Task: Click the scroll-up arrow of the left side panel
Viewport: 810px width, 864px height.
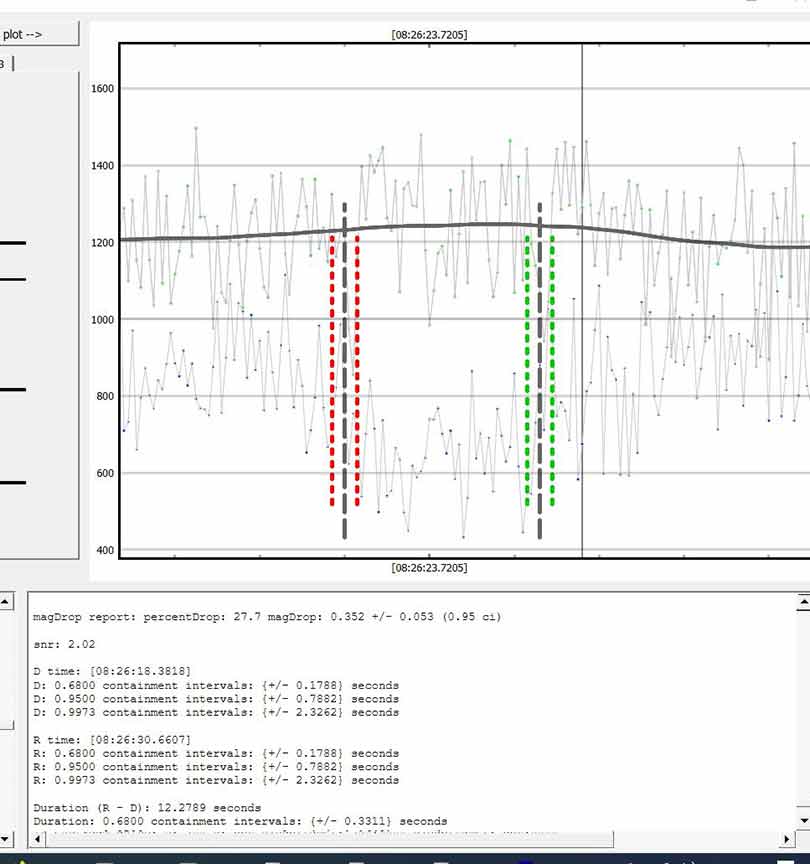Action: 6,601
